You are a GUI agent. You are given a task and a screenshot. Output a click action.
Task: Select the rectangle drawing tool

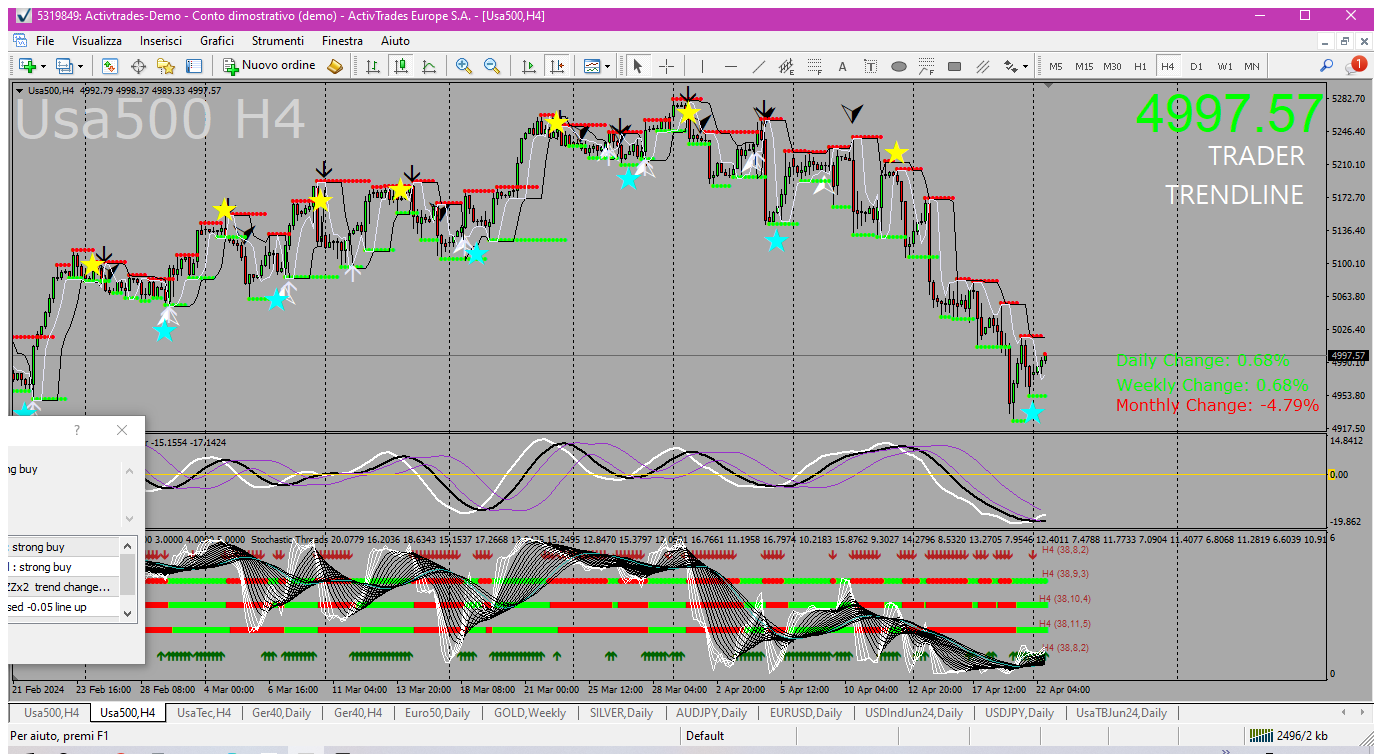[x=955, y=66]
